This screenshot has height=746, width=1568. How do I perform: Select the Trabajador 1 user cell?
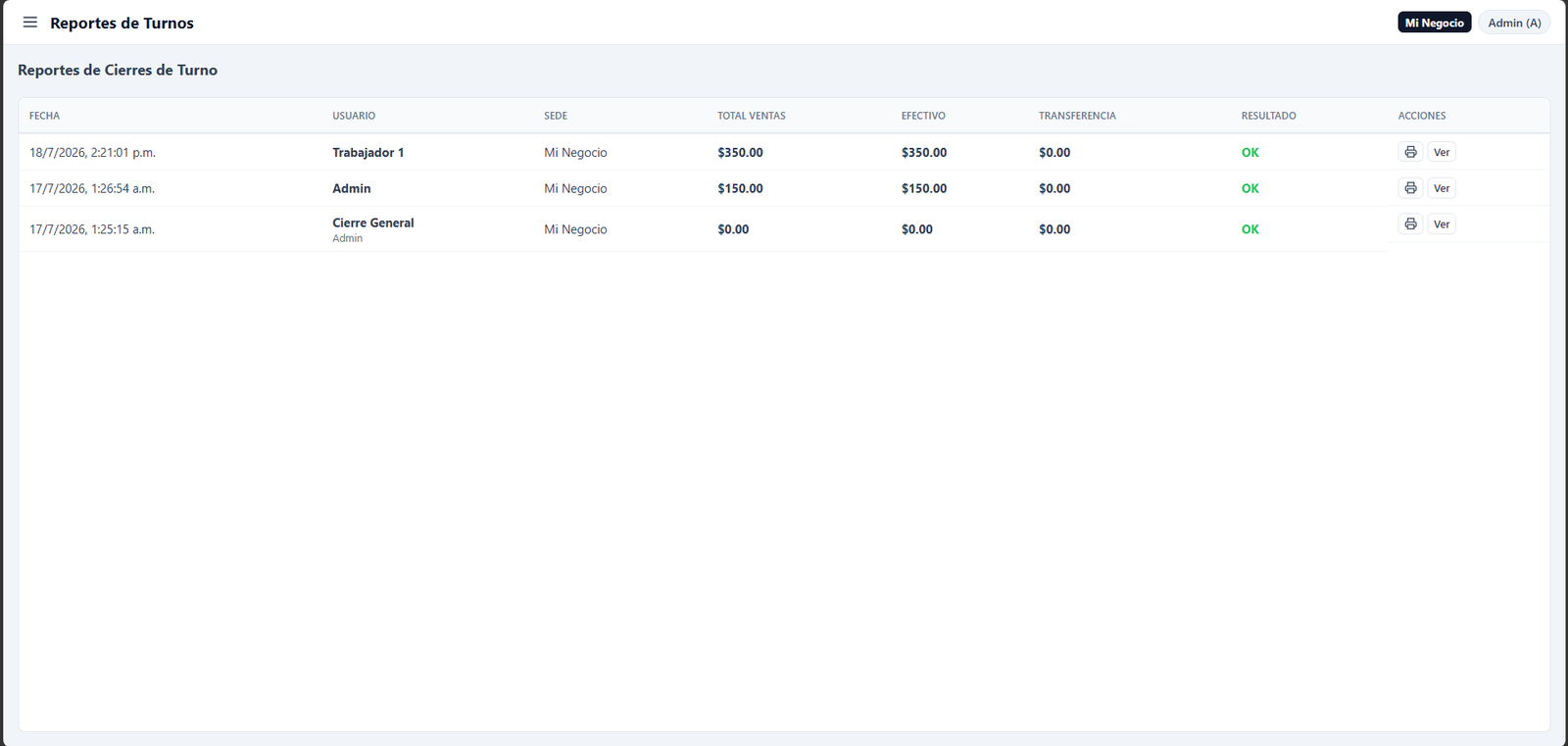point(367,153)
